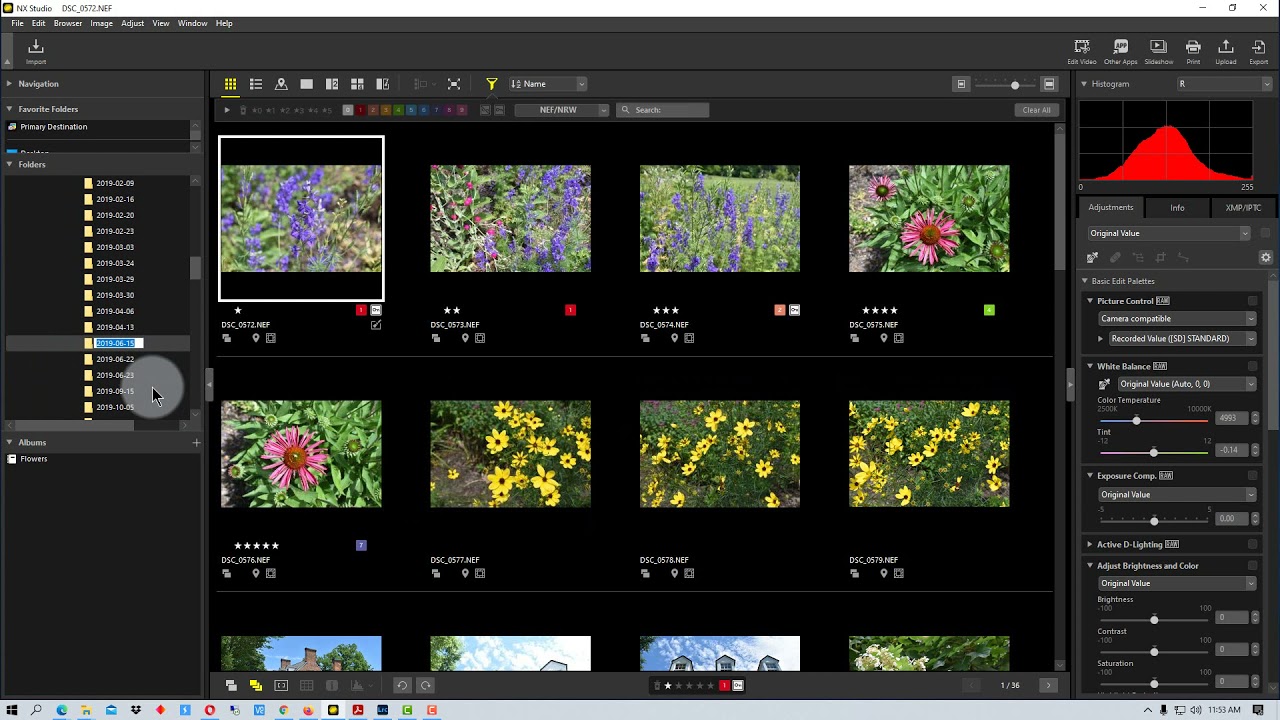Open the adjustments panel settings gear

click(x=1265, y=257)
